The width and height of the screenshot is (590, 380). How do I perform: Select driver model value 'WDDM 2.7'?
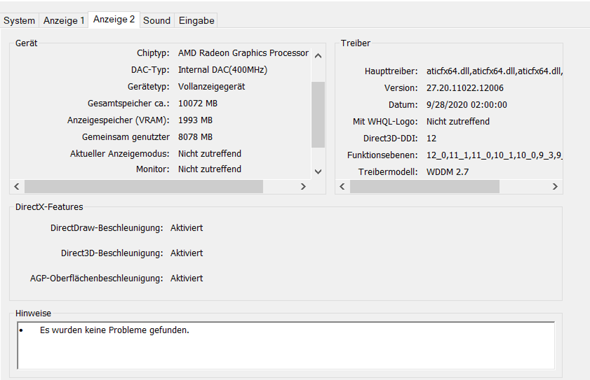pyautogui.click(x=447, y=172)
